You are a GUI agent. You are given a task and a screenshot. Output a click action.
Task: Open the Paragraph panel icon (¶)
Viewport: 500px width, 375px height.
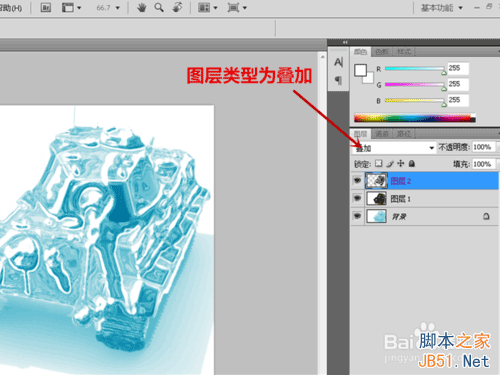[x=338, y=80]
